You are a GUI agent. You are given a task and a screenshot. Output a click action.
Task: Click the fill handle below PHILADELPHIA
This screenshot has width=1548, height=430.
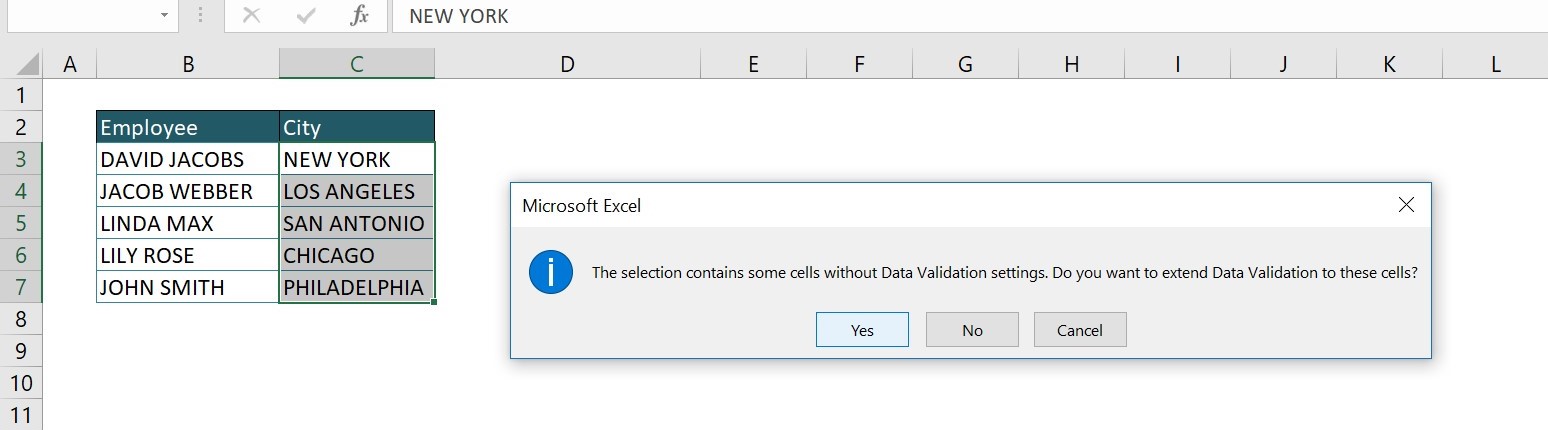tap(434, 302)
